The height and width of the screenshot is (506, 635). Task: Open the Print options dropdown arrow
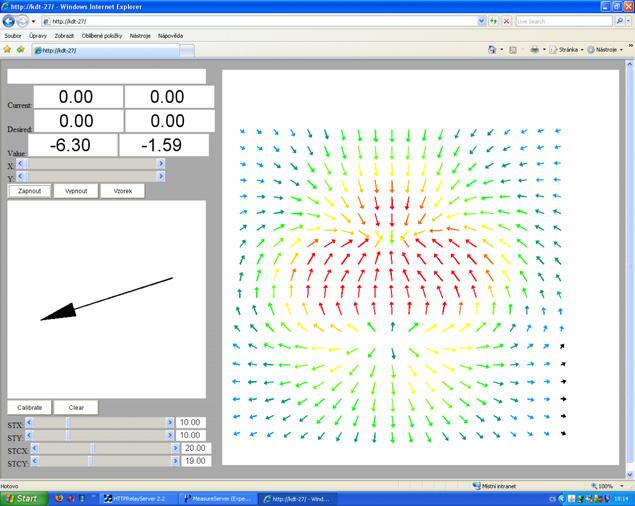pyautogui.click(x=544, y=49)
